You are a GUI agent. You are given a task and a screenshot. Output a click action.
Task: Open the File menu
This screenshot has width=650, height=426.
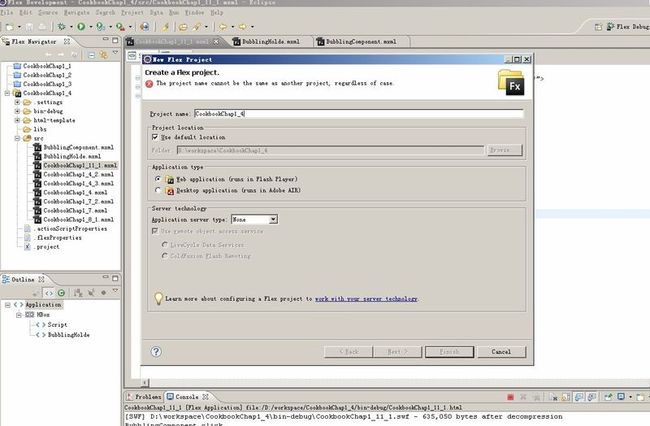[7, 12]
